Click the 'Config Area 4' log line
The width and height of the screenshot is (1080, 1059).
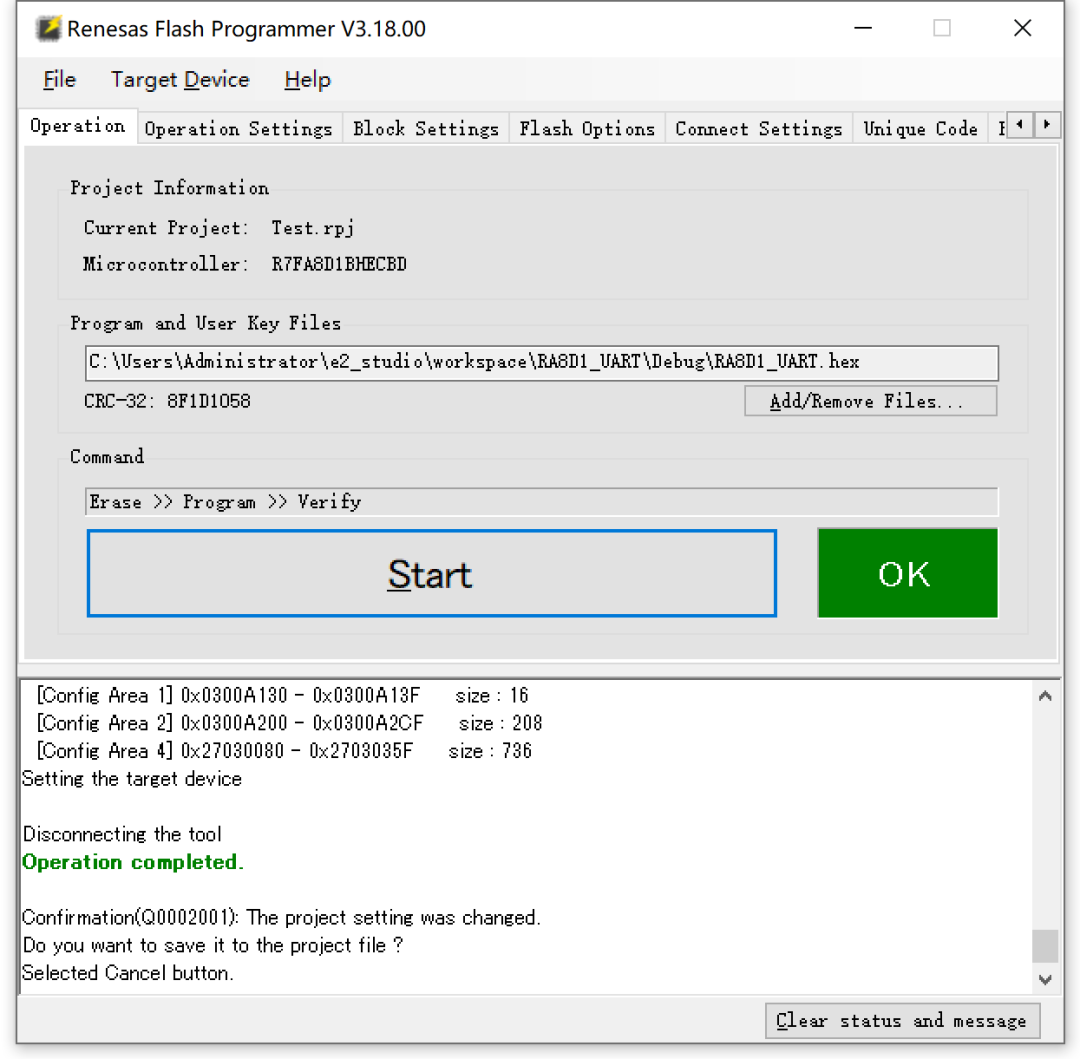click(x=284, y=751)
